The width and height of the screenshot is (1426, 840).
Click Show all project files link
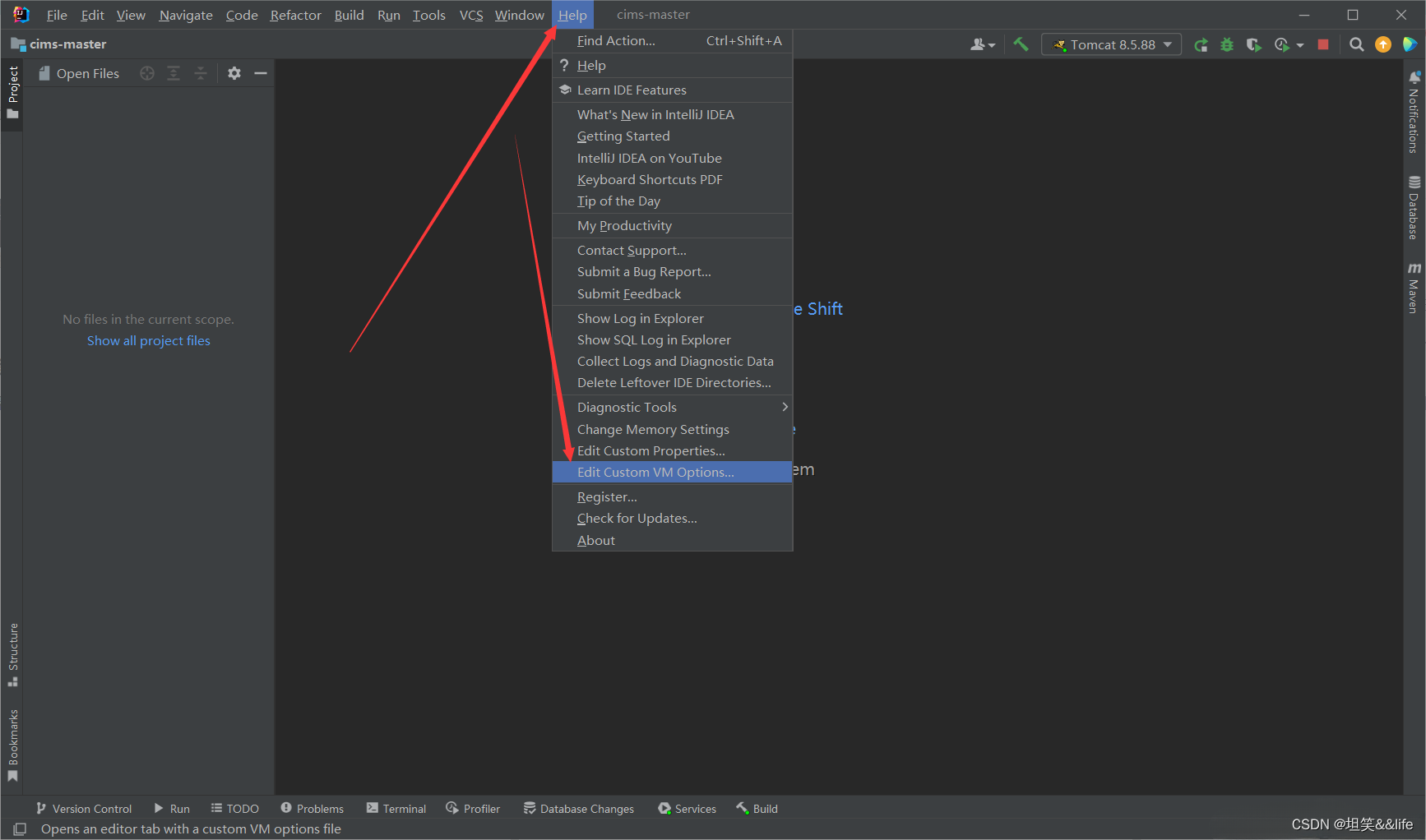click(x=149, y=340)
